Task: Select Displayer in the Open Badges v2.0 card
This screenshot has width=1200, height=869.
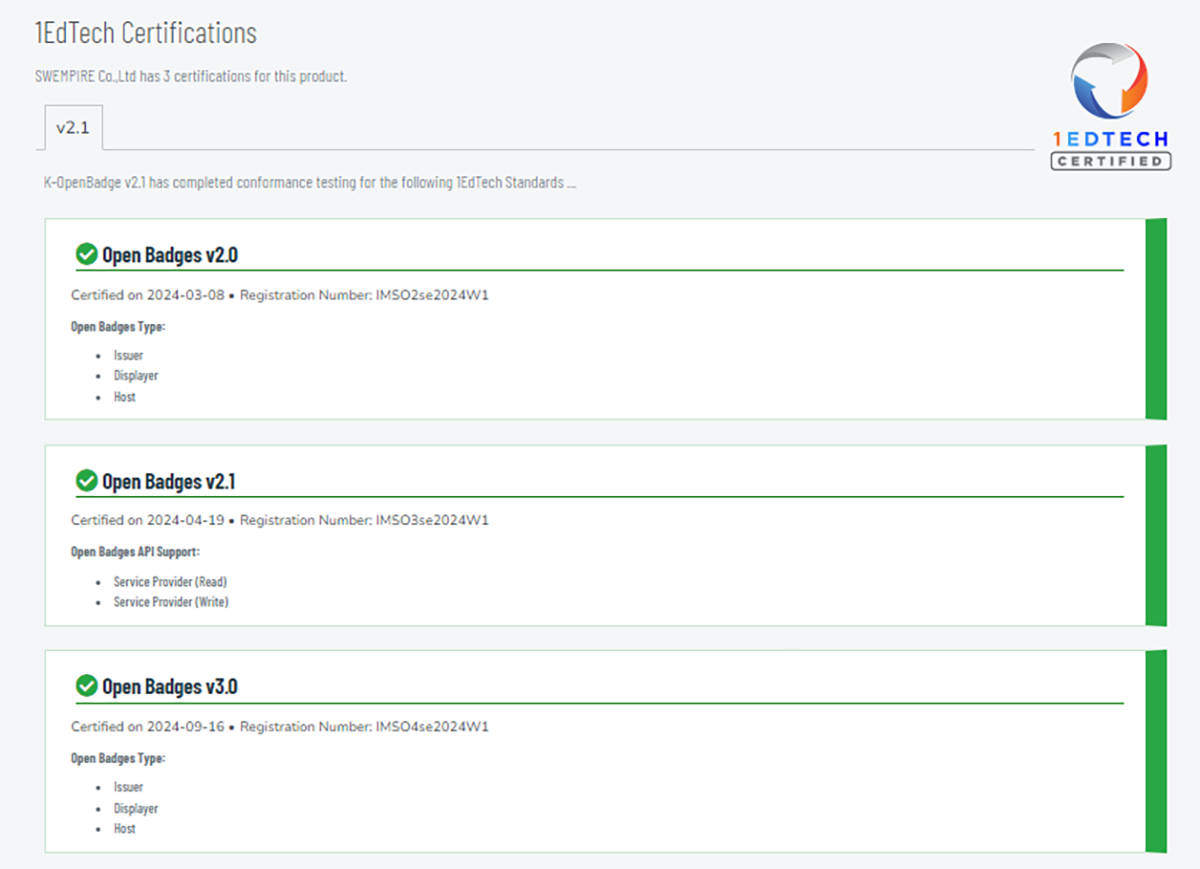Action: pos(135,376)
